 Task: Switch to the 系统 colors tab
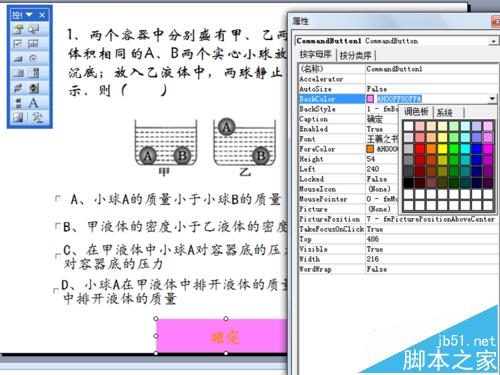coord(444,112)
